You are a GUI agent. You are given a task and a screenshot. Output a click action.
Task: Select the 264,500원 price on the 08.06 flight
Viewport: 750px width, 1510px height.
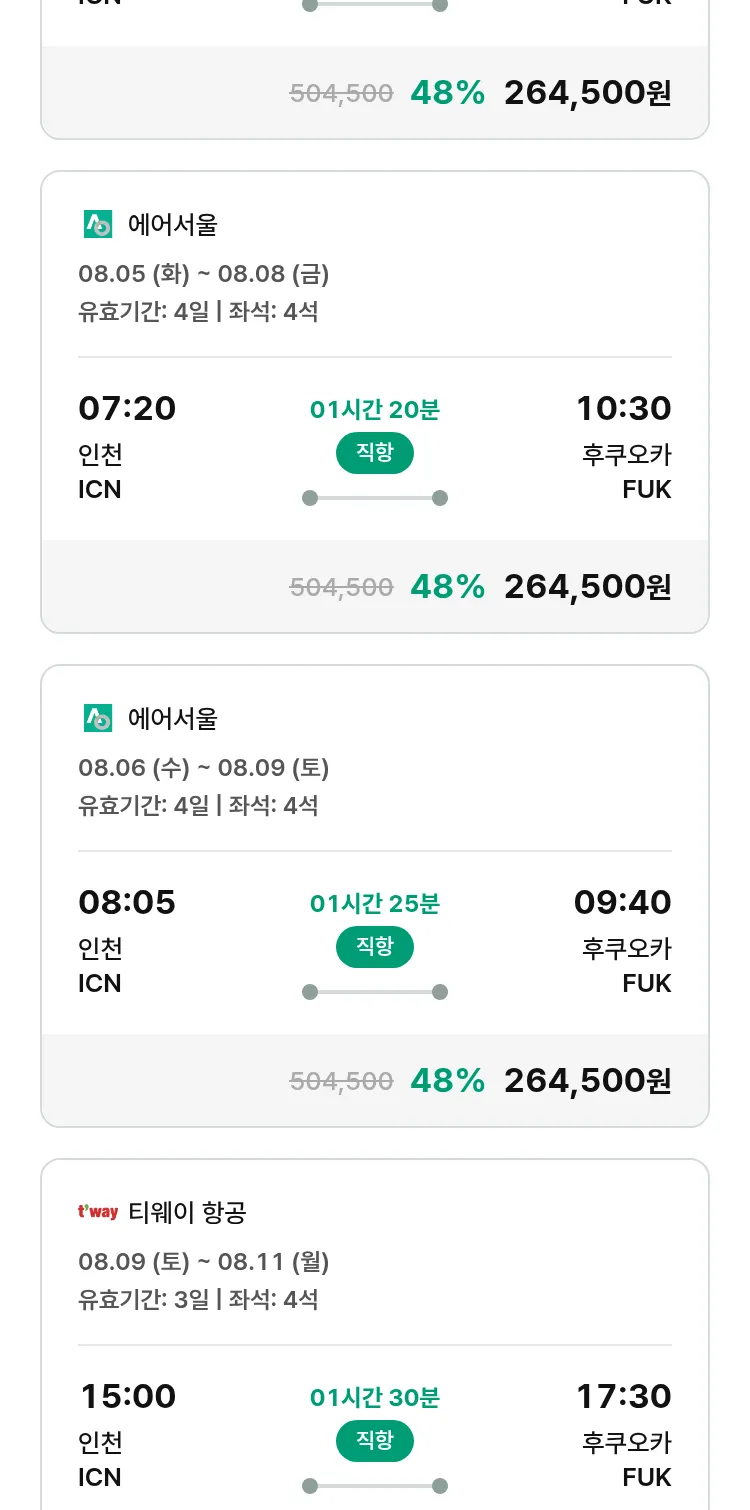coord(587,1081)
